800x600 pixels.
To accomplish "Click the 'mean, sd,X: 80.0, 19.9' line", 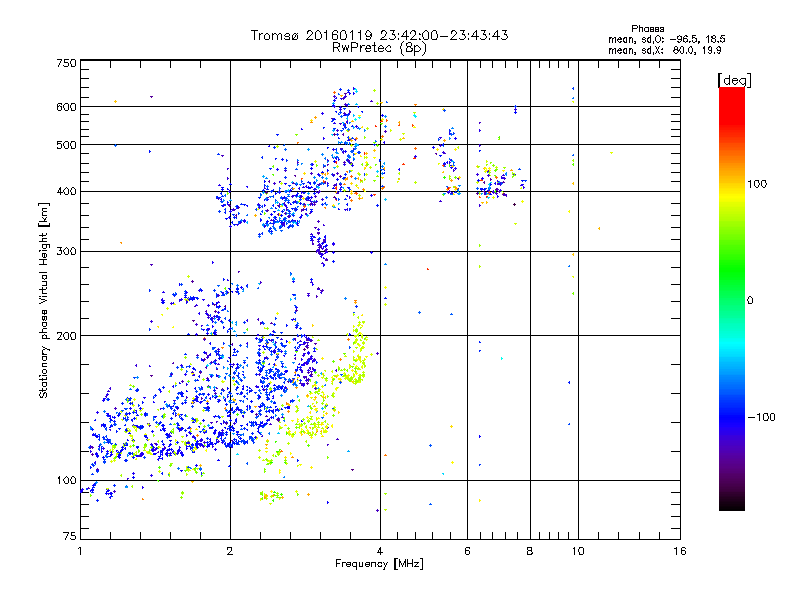I will point(664,50).
